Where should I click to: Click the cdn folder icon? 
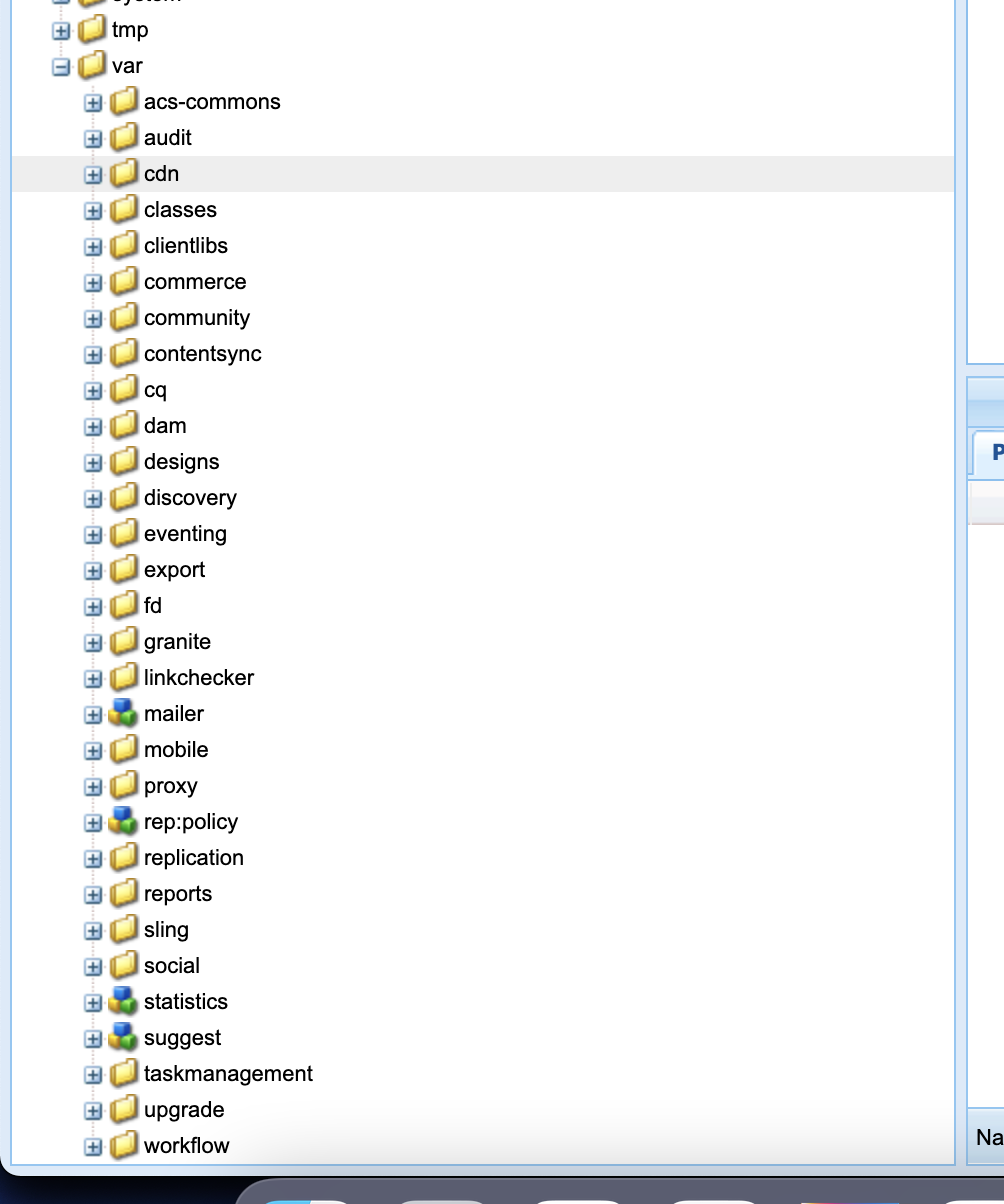click(x=123, y=174)
